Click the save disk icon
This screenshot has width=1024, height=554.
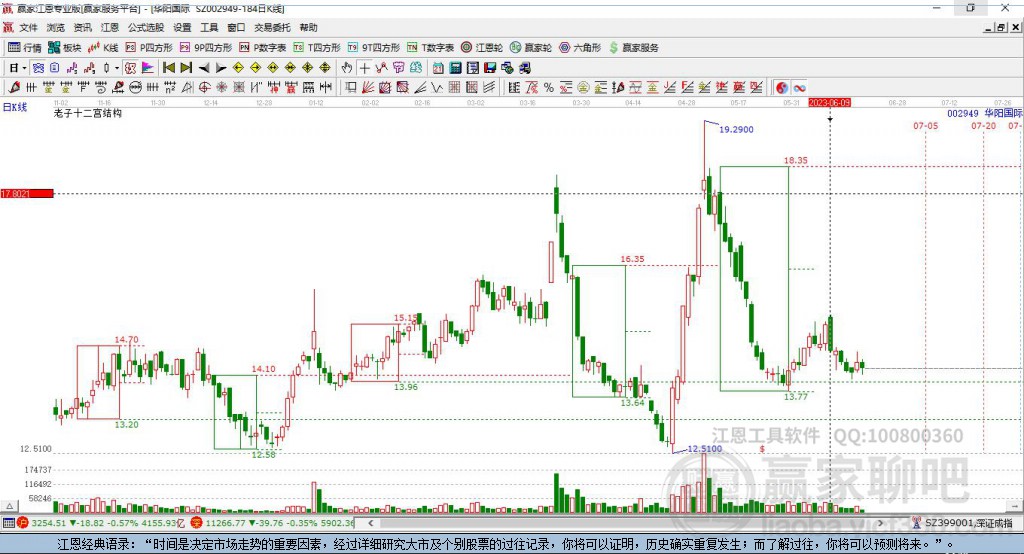[490, 68]
